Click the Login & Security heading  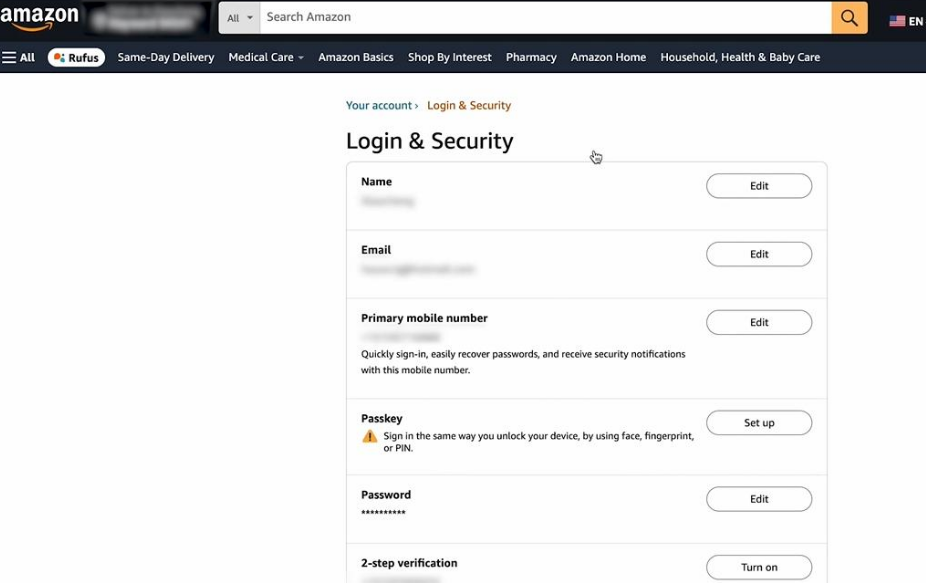point(429,141)
